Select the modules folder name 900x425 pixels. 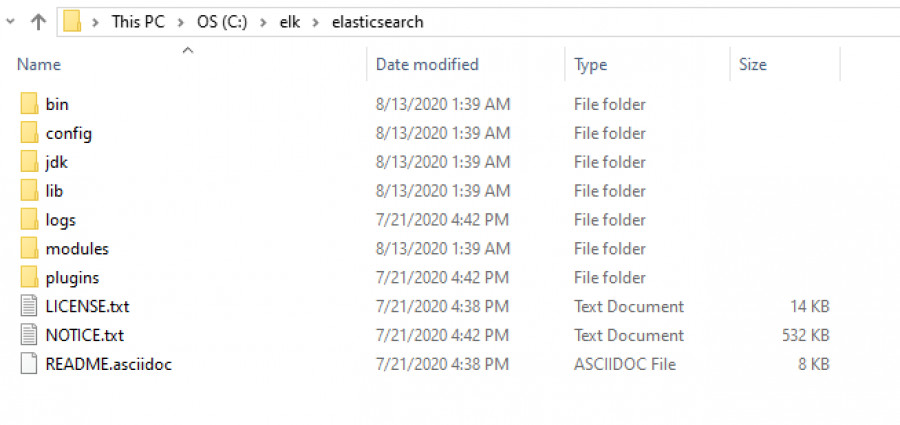coord(77,249)
